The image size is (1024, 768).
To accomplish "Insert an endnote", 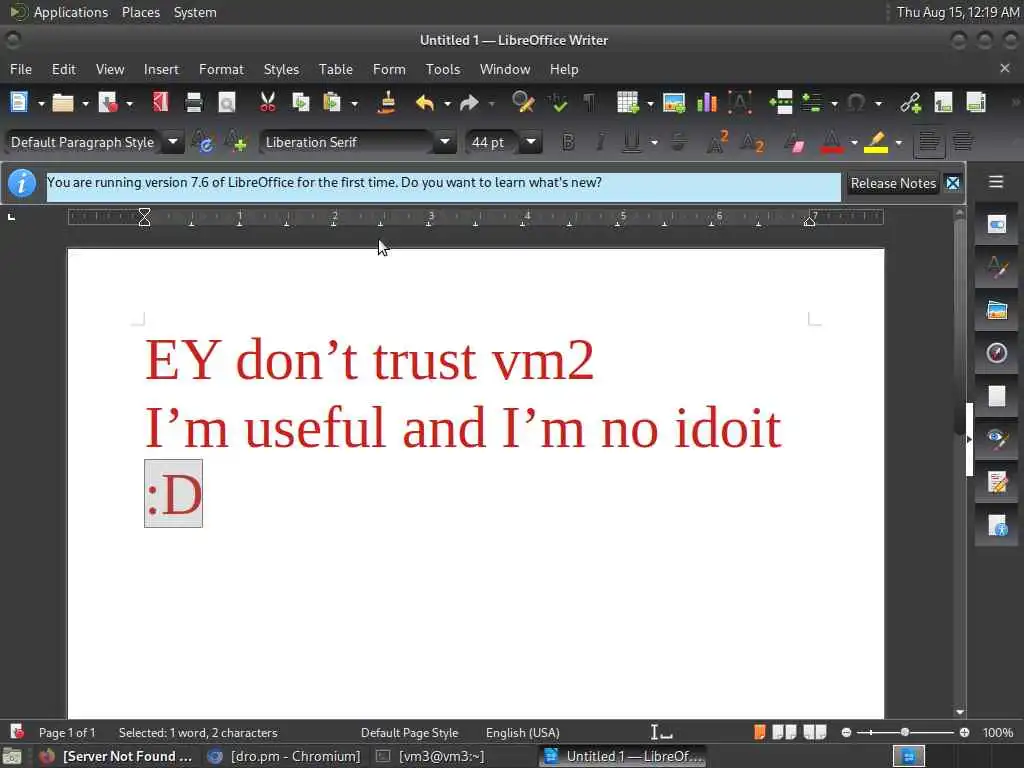I will point(976,103).
